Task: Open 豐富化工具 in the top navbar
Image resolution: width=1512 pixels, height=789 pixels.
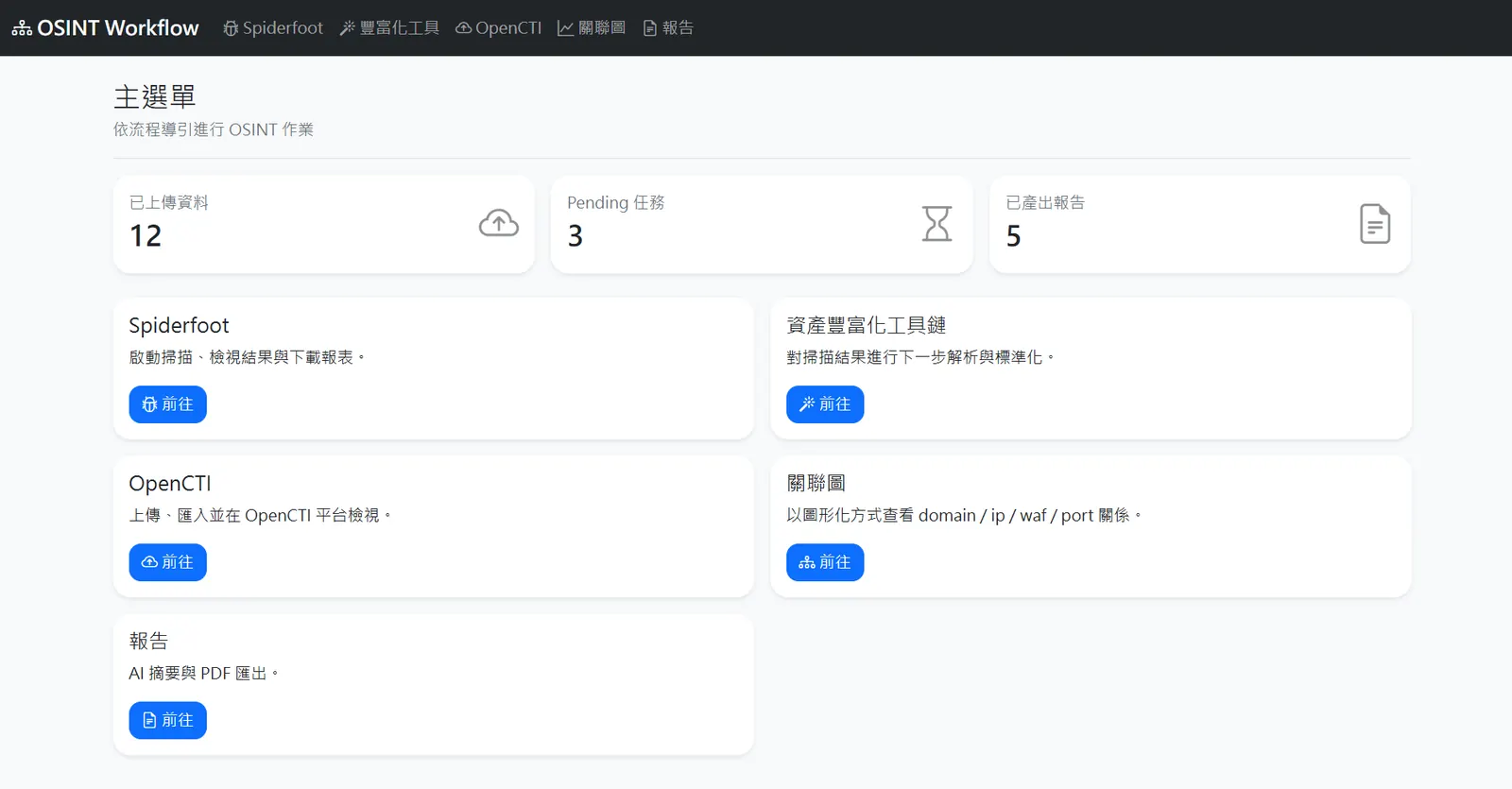Action: (x=389, y=28)
